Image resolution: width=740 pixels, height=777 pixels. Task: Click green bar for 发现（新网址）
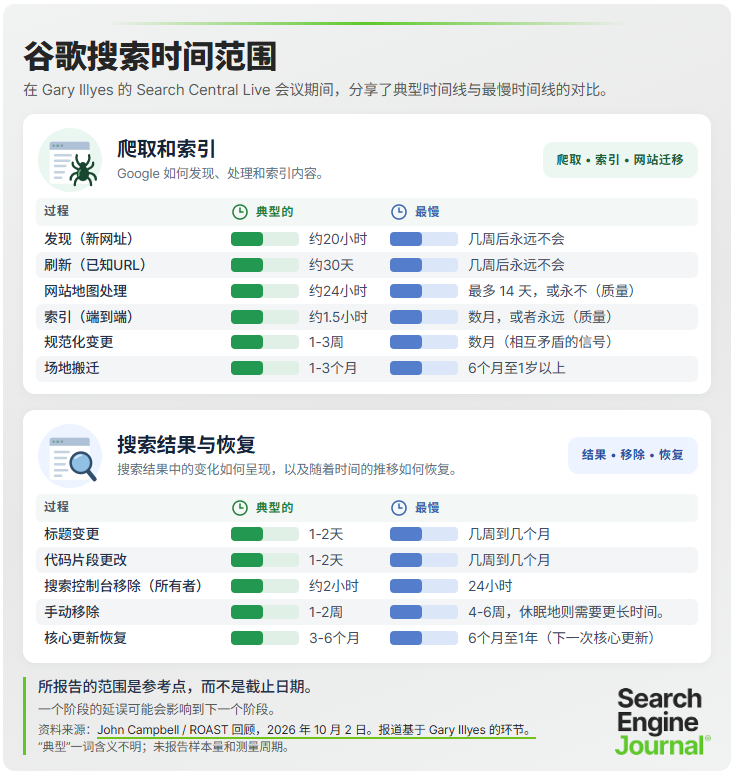tap(265, 239)
